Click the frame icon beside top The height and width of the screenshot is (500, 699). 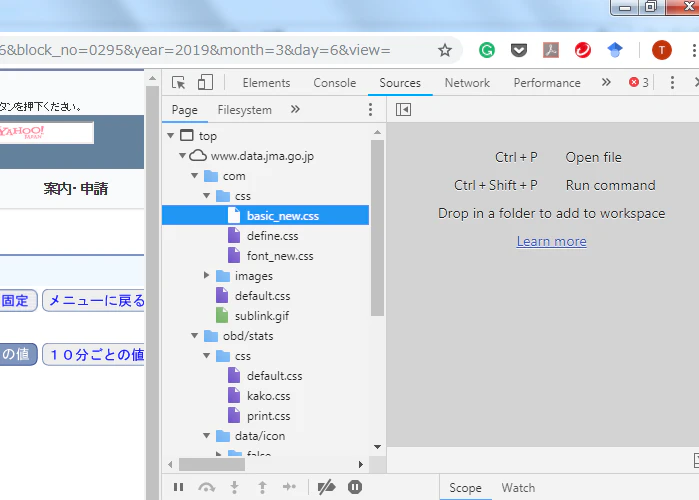[x=187, y=135]
